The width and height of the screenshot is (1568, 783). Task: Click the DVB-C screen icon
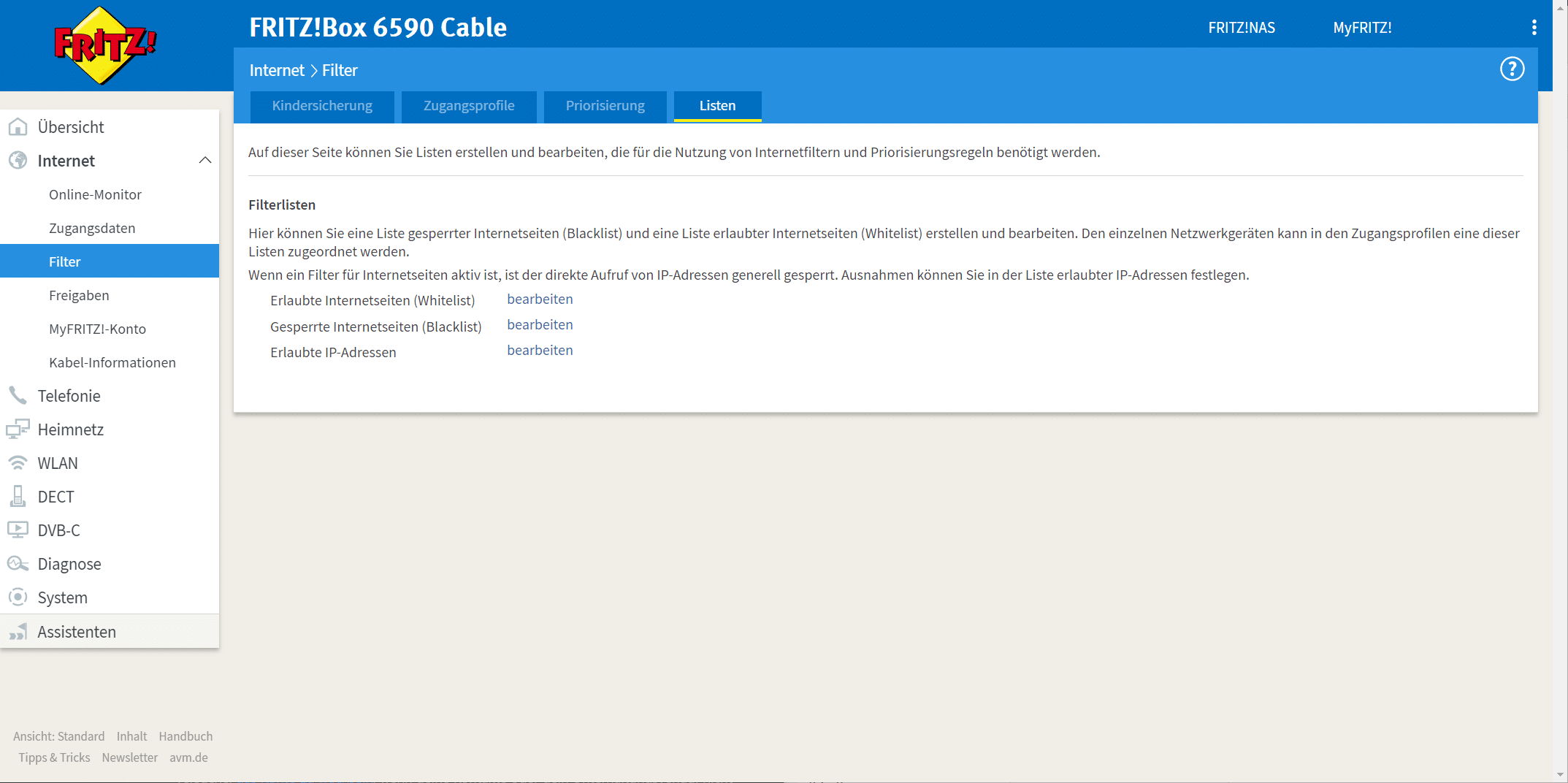coord(18,530)
